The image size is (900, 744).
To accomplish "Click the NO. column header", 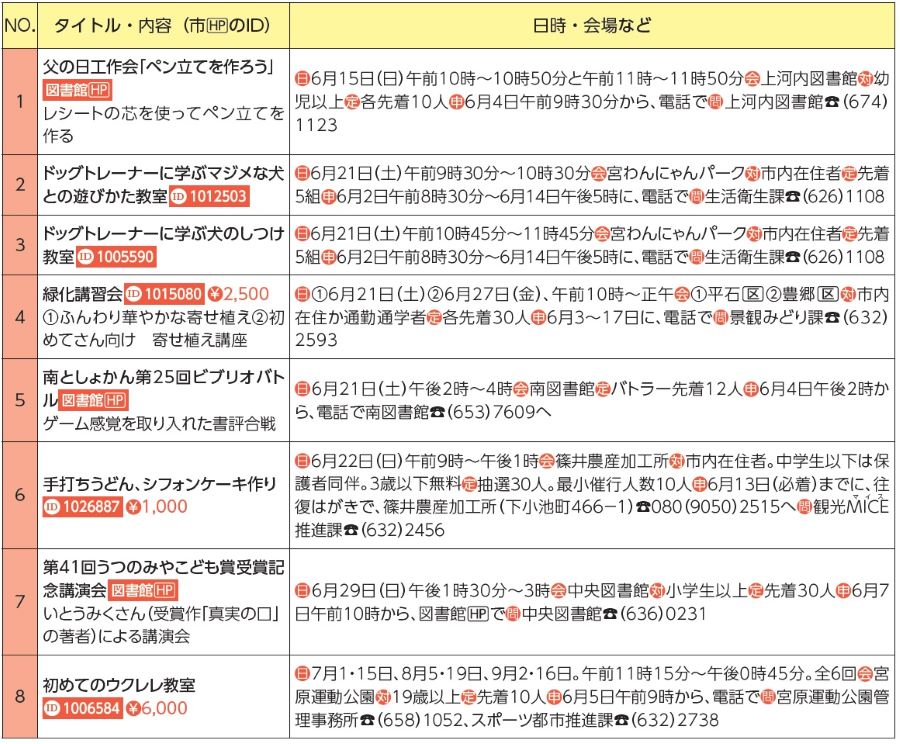I will point(20,26).
